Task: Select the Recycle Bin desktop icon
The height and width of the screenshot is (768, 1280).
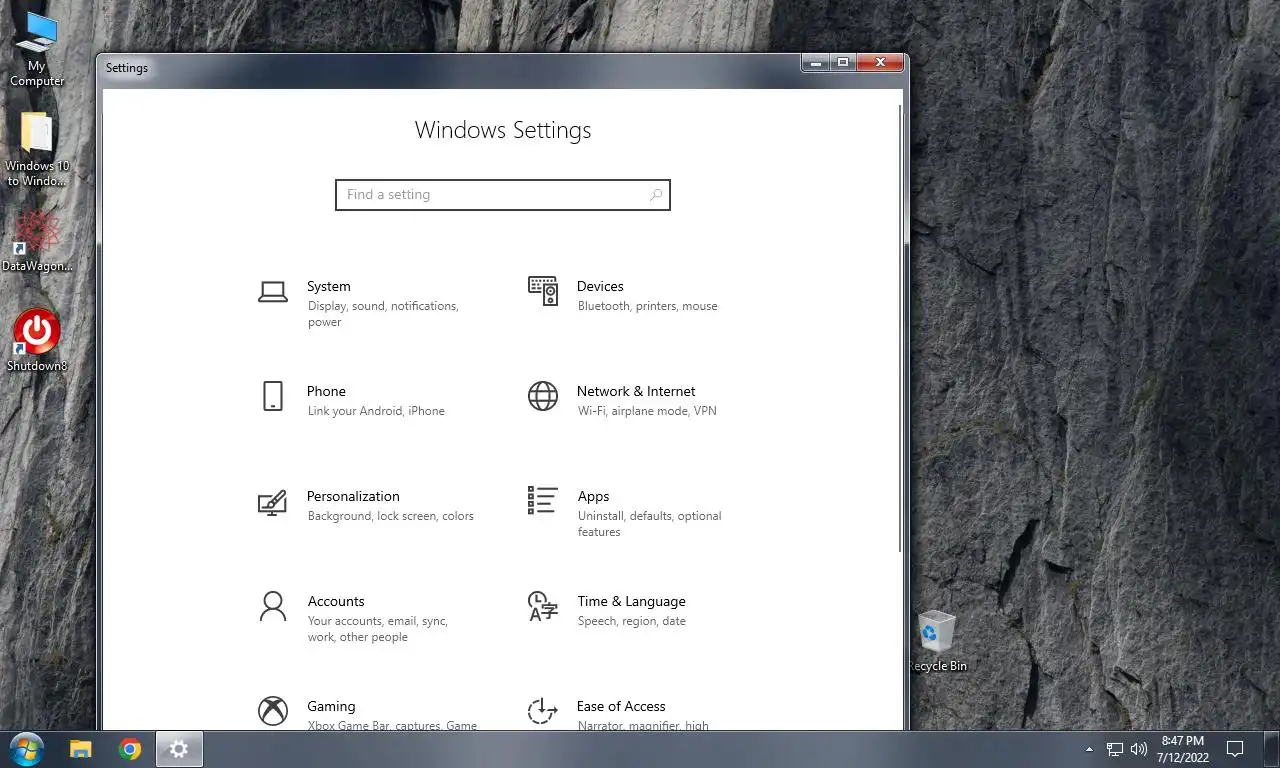Action: (937, 642)
